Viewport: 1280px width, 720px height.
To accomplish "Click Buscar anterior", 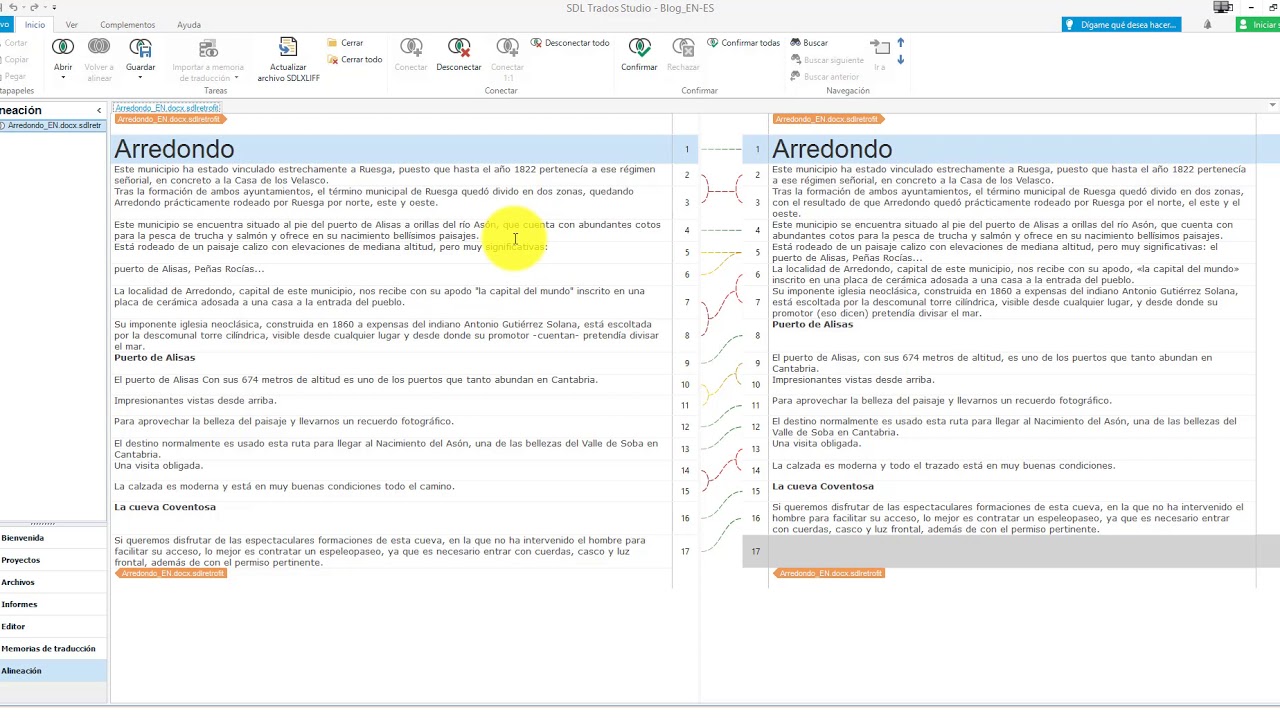I will (824, 76).
